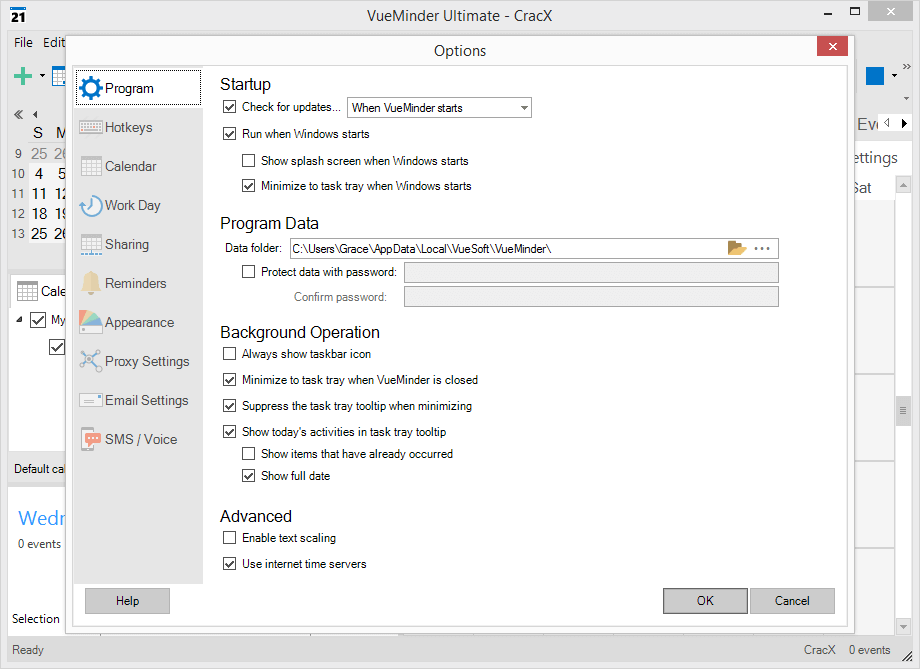Click the left arrow beside the Events tab
This screenshot has height=669, width=920.
tap(887, 123)
